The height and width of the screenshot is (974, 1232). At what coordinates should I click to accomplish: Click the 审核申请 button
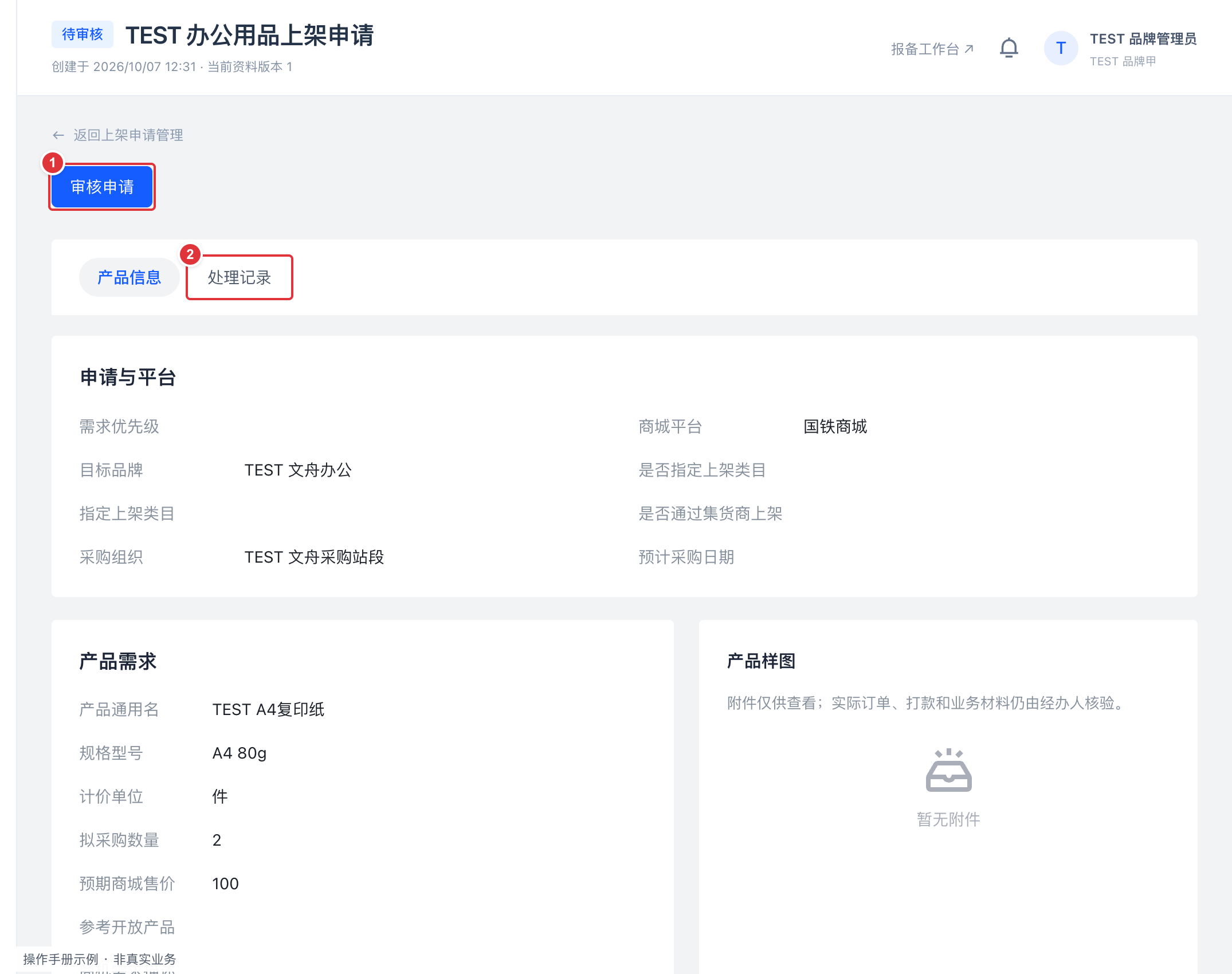[x=102, y=187]
